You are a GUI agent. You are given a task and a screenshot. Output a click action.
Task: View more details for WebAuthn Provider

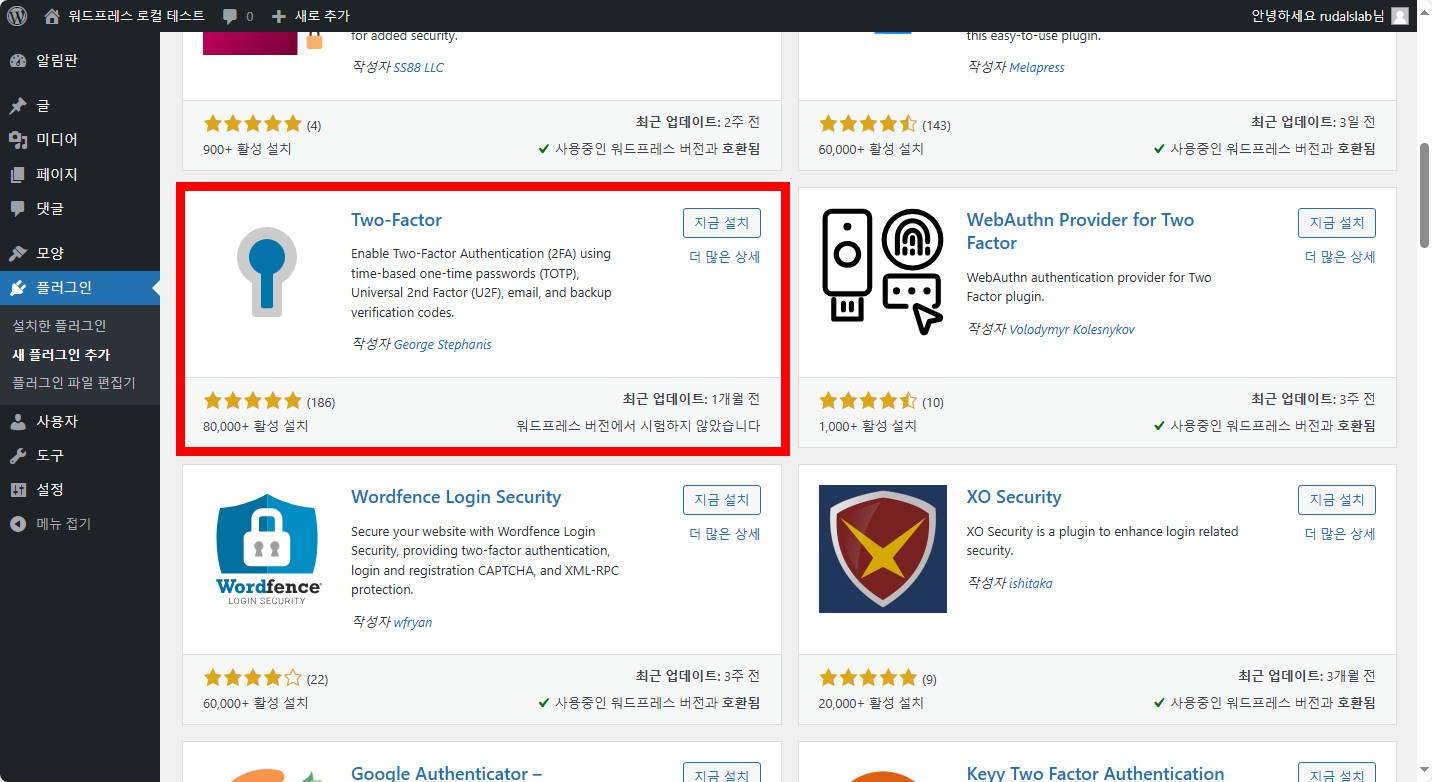[x=1340, y=256]
